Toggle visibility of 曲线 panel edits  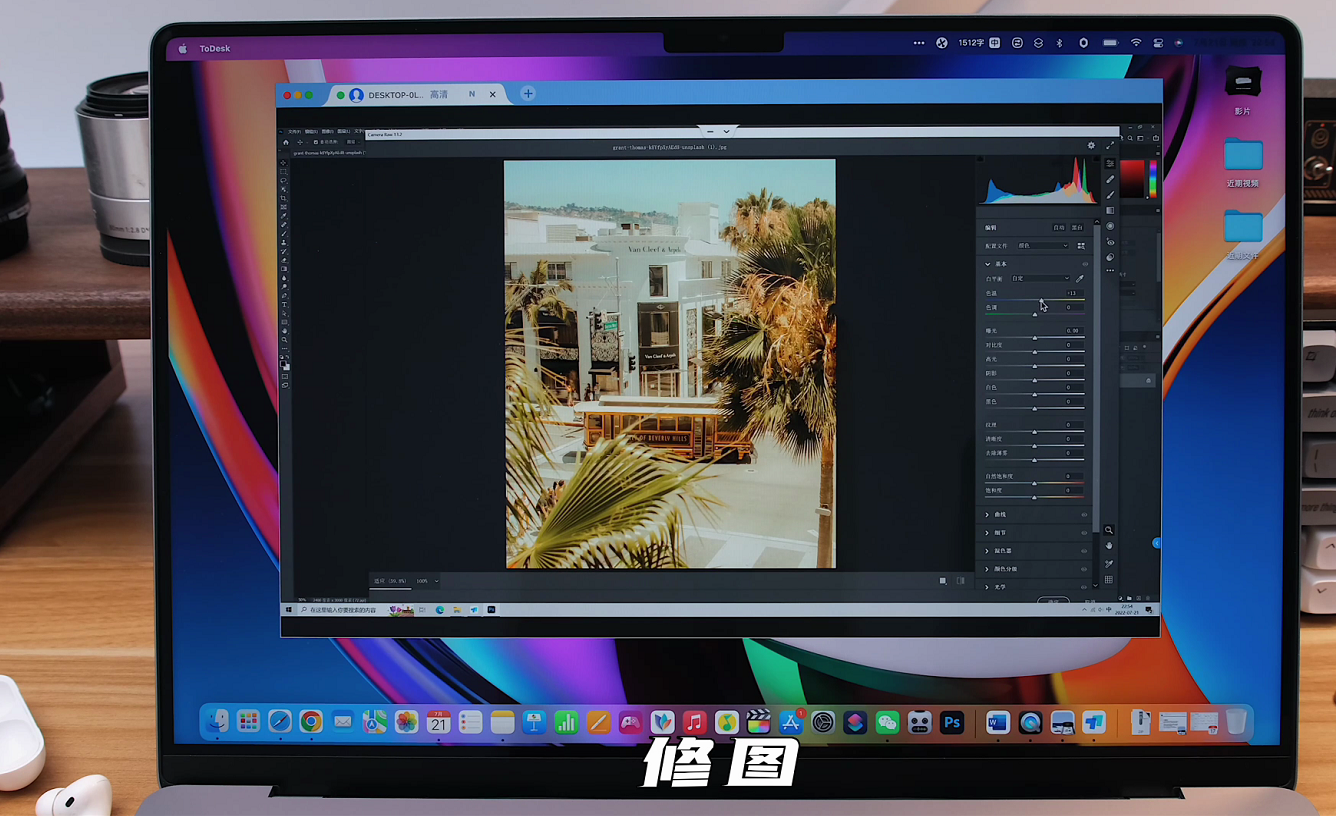coord(1084,515)
